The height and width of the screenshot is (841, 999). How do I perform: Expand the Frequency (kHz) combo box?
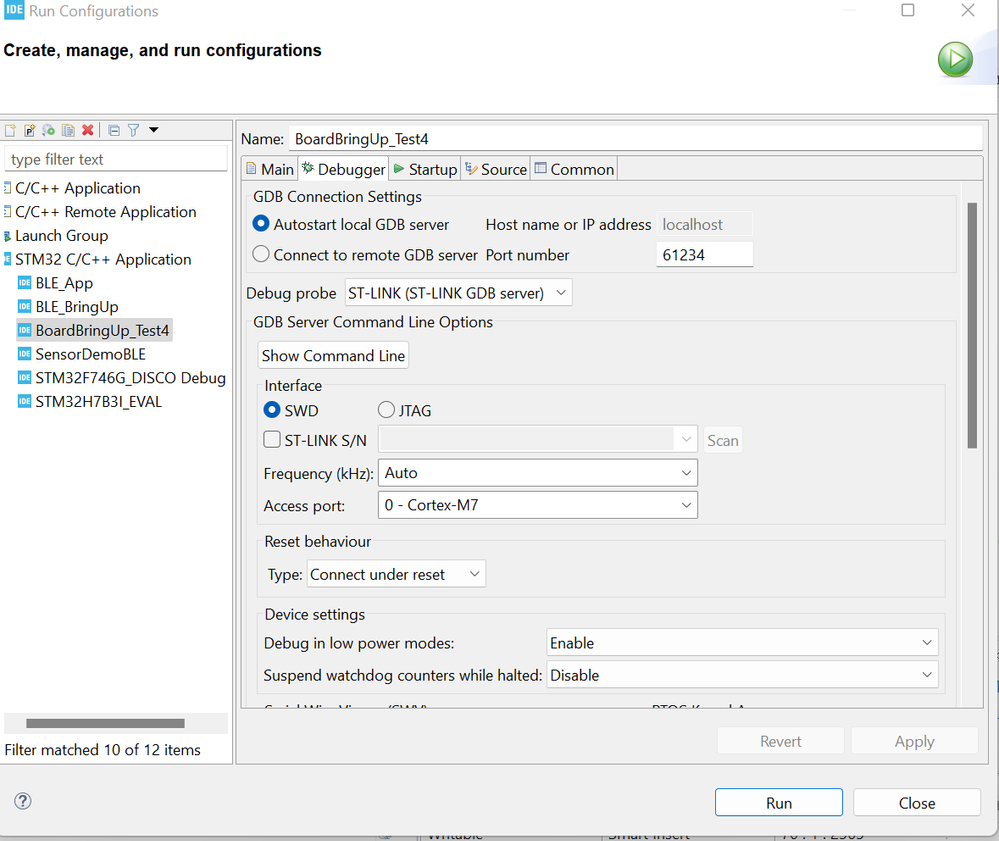point(538,473)
